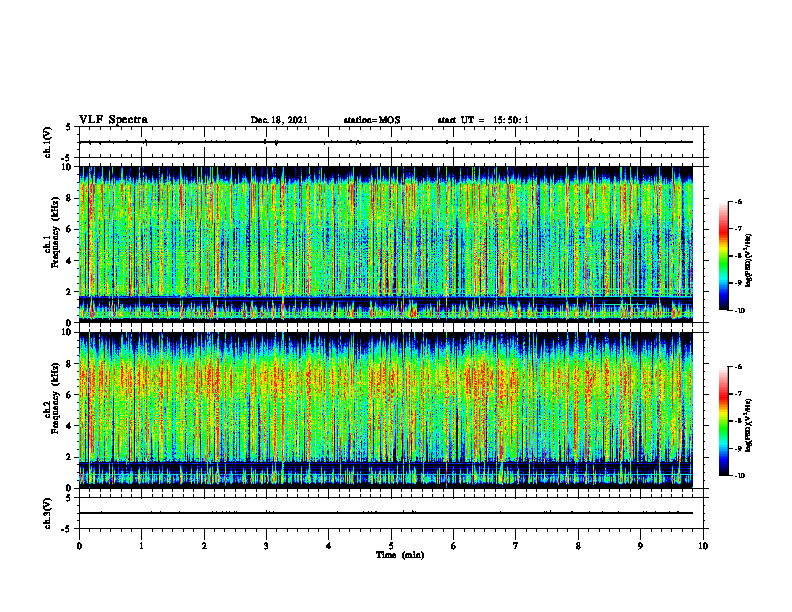The image size is (792, 612).
Task: Click the "2" kHz tick of ch.2 spectrogram
Action: tap(70, 457)
